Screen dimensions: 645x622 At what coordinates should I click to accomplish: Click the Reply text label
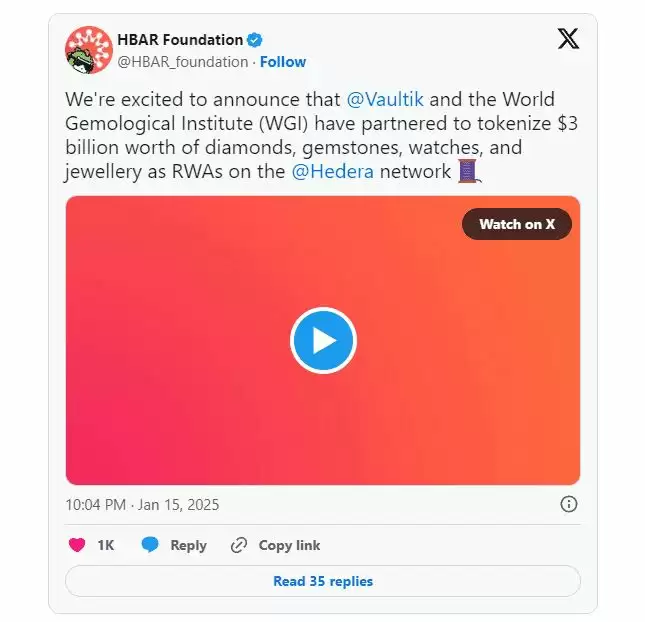(188, 545)
